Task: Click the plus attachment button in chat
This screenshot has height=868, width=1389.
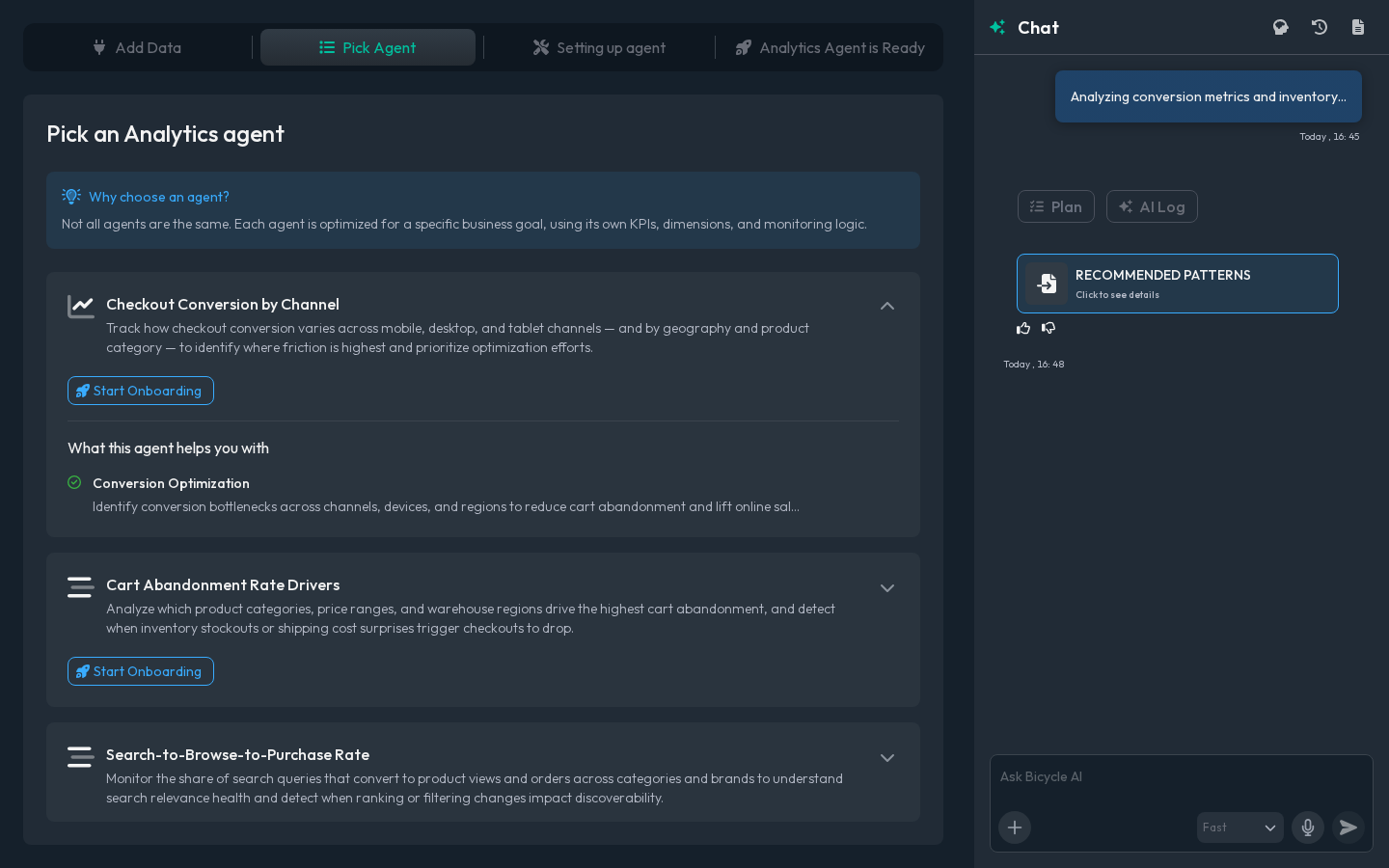Action: coord(1015,827)
